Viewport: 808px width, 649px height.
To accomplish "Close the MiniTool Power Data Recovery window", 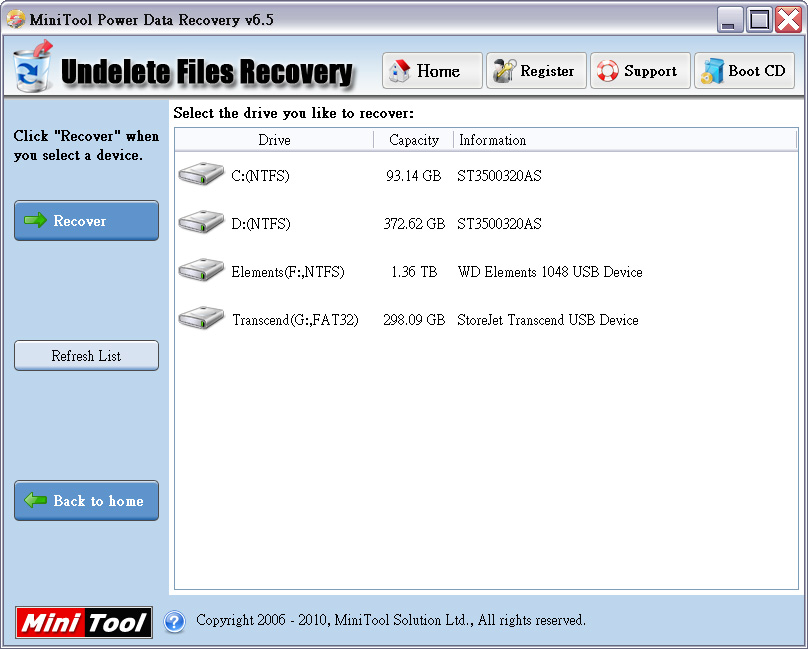I will coord(788,20).
